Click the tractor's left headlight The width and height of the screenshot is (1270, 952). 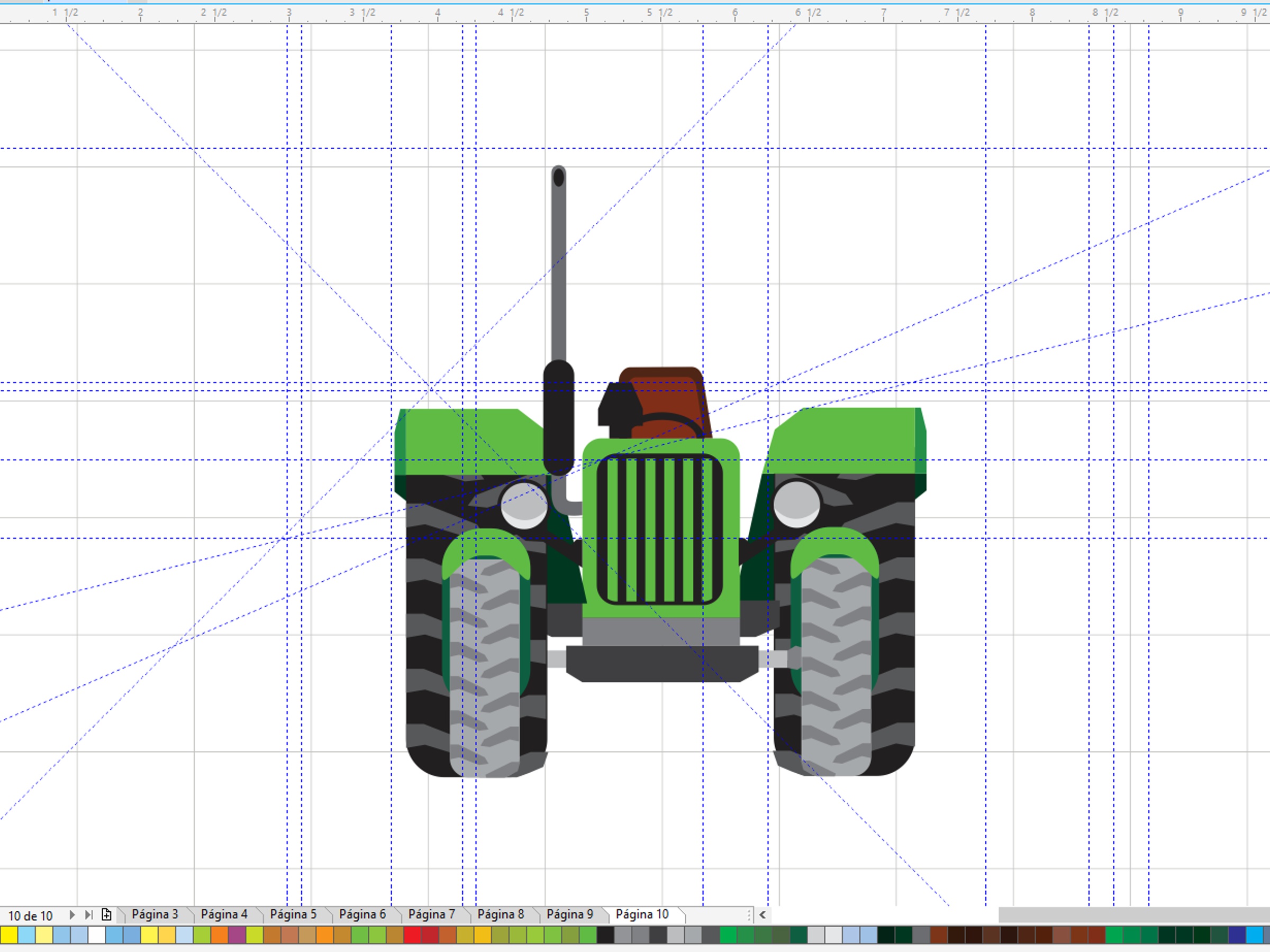pos(524,505)
